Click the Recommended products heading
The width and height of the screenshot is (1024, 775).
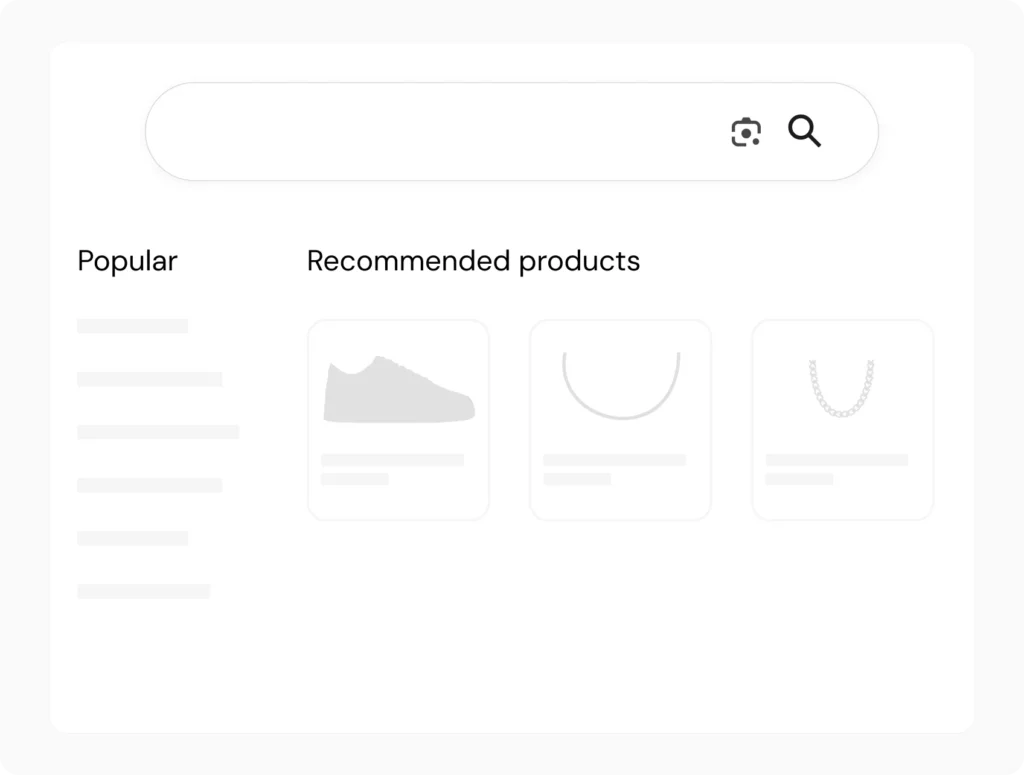tap(473, 261)
